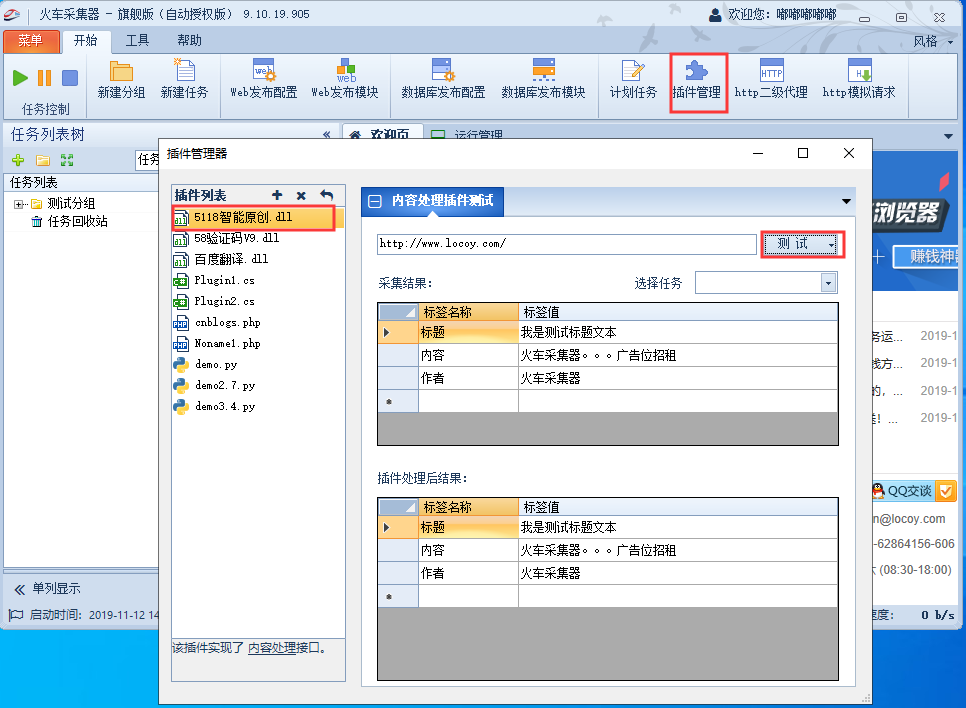Switch to the 帮助 ribbon tab

pos(189,41)
